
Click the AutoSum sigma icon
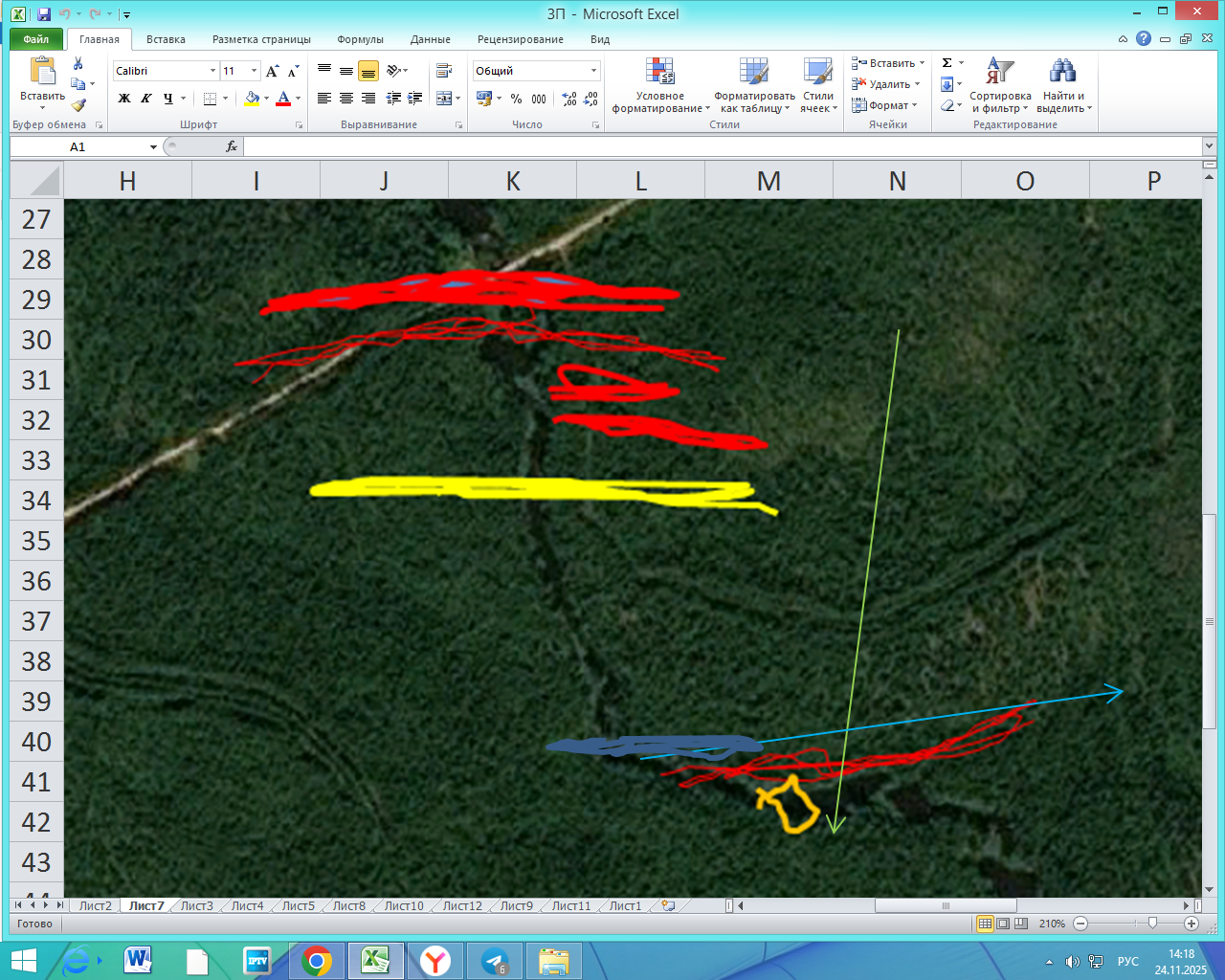[x=947, y=63]
